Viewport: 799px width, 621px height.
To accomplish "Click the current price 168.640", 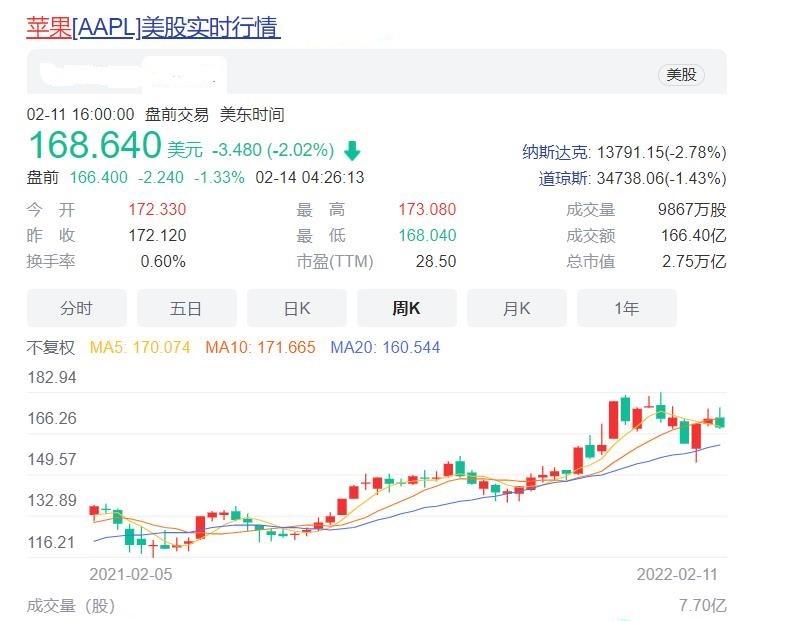I will click(95, 145).
